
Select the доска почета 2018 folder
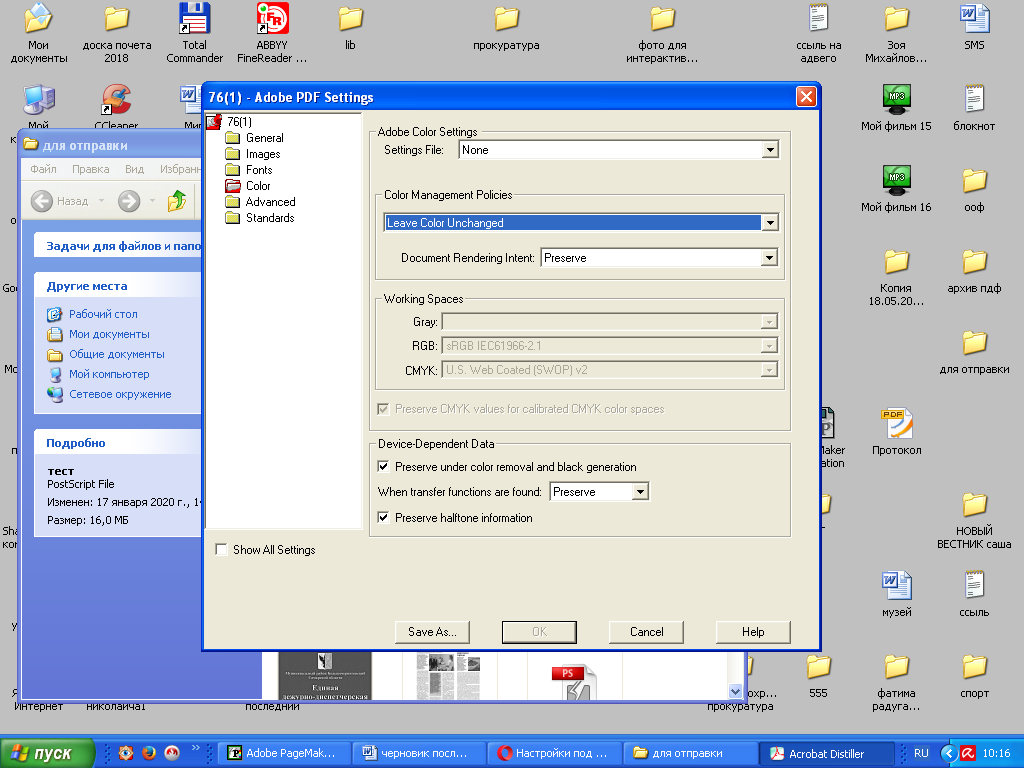(x=117, y=33)
